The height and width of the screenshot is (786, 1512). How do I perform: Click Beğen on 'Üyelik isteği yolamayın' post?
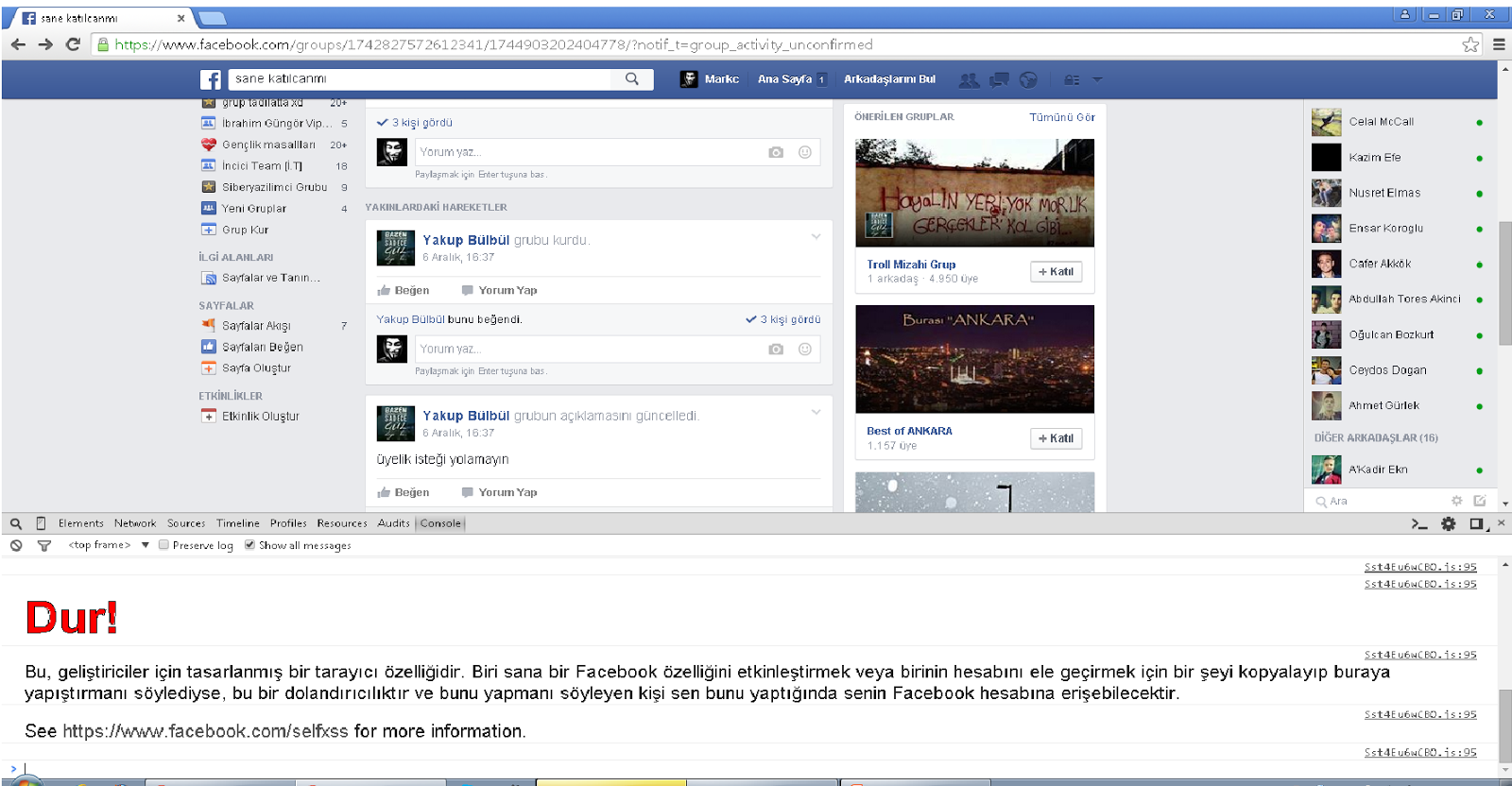click(404, 493)
